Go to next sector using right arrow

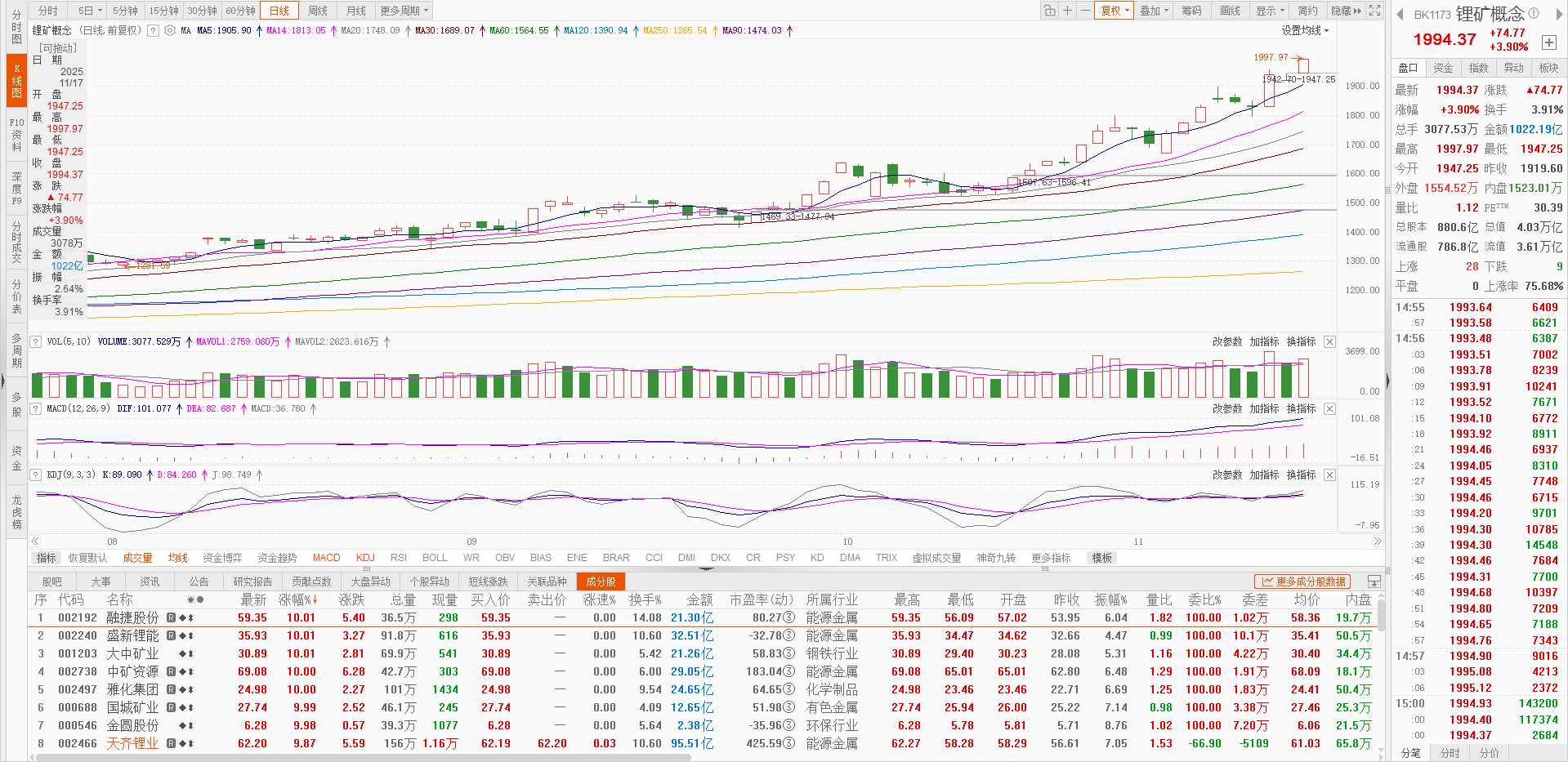point(1556,13)
